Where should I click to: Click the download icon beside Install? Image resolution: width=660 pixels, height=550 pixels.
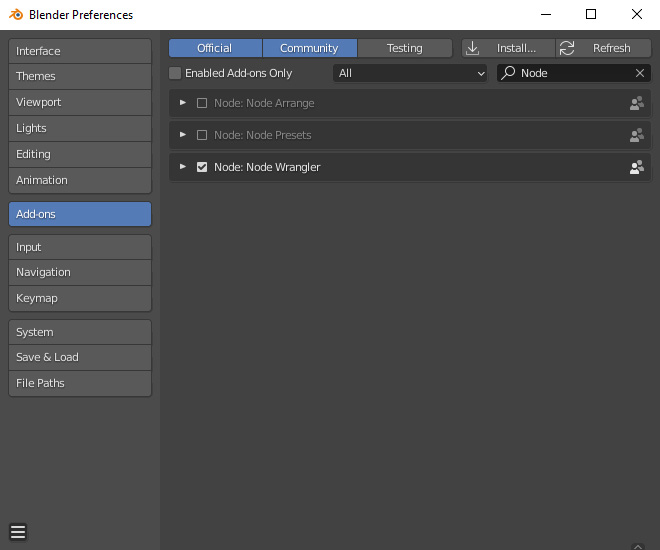point(473,48)
